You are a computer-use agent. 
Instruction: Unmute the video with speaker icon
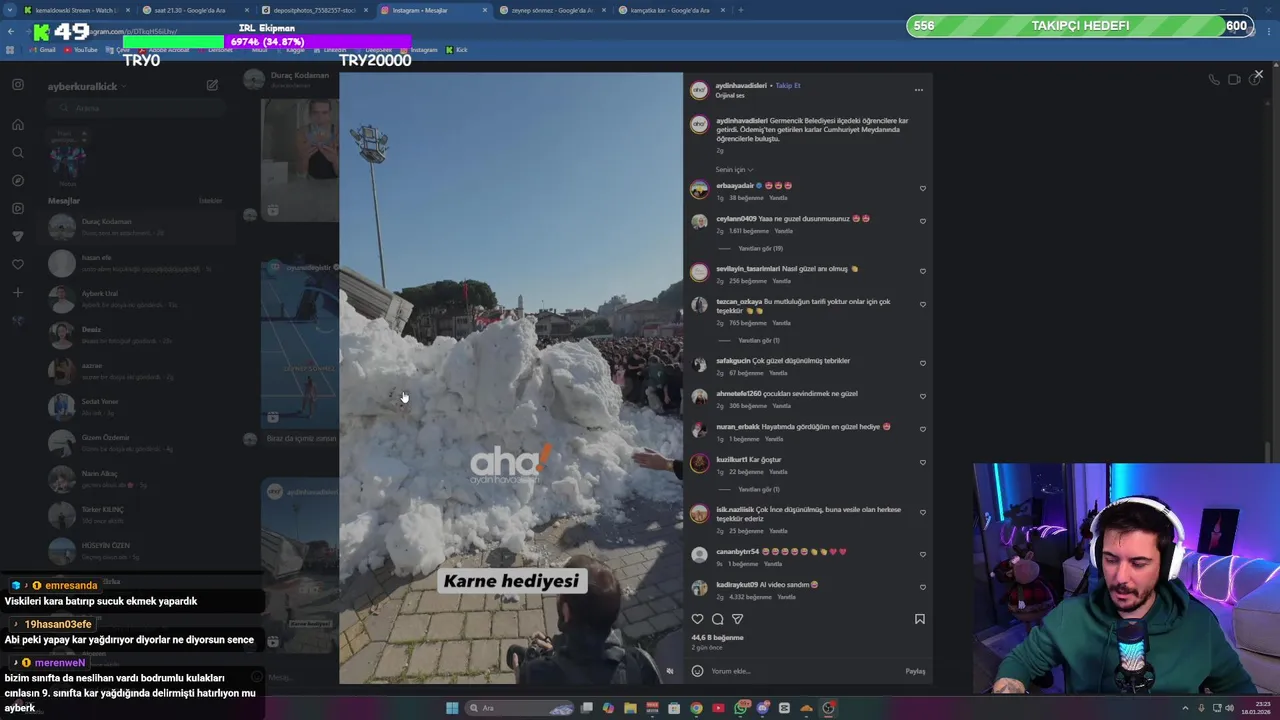[670, 671]
